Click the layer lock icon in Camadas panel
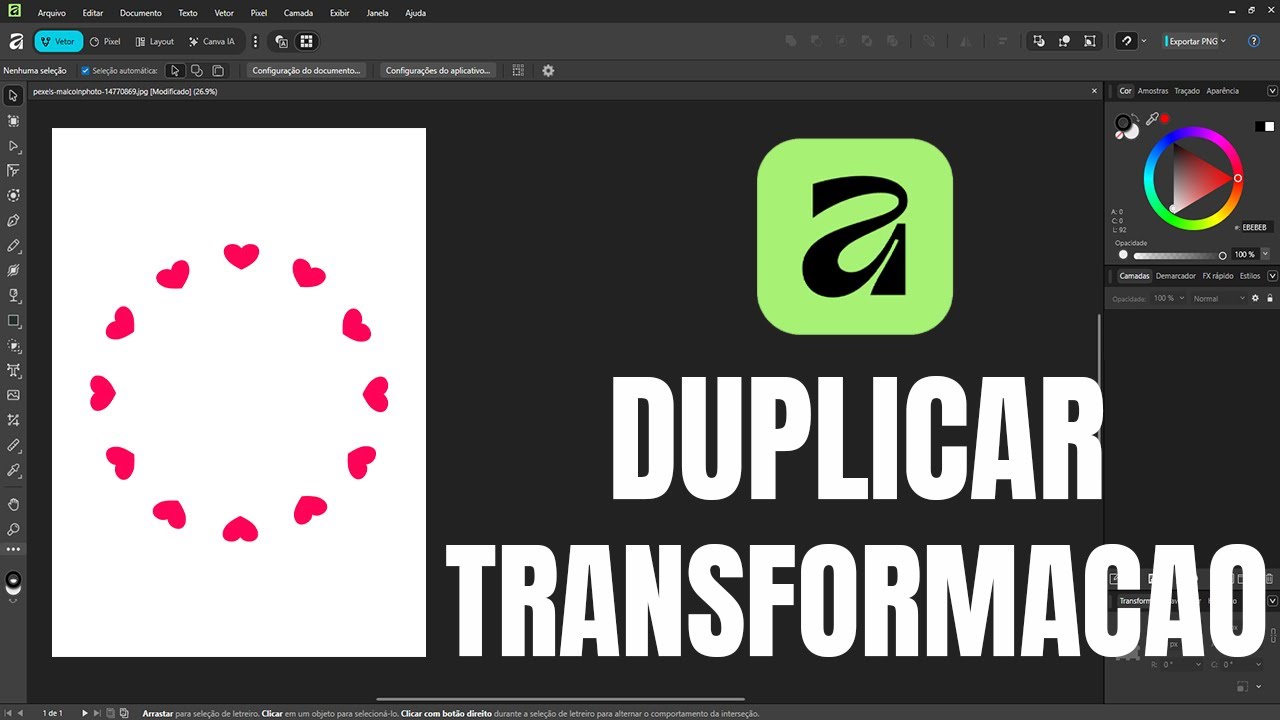1280x720 pixels. coord(1270,298)
